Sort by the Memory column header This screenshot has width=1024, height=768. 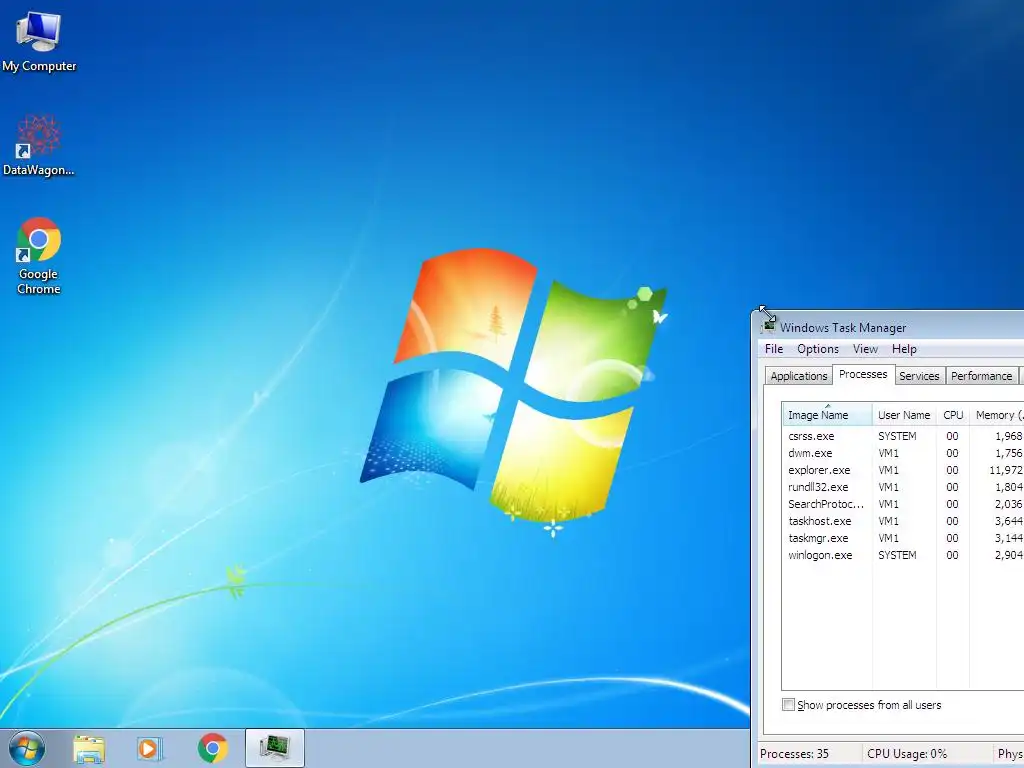[x=997, y=415]
